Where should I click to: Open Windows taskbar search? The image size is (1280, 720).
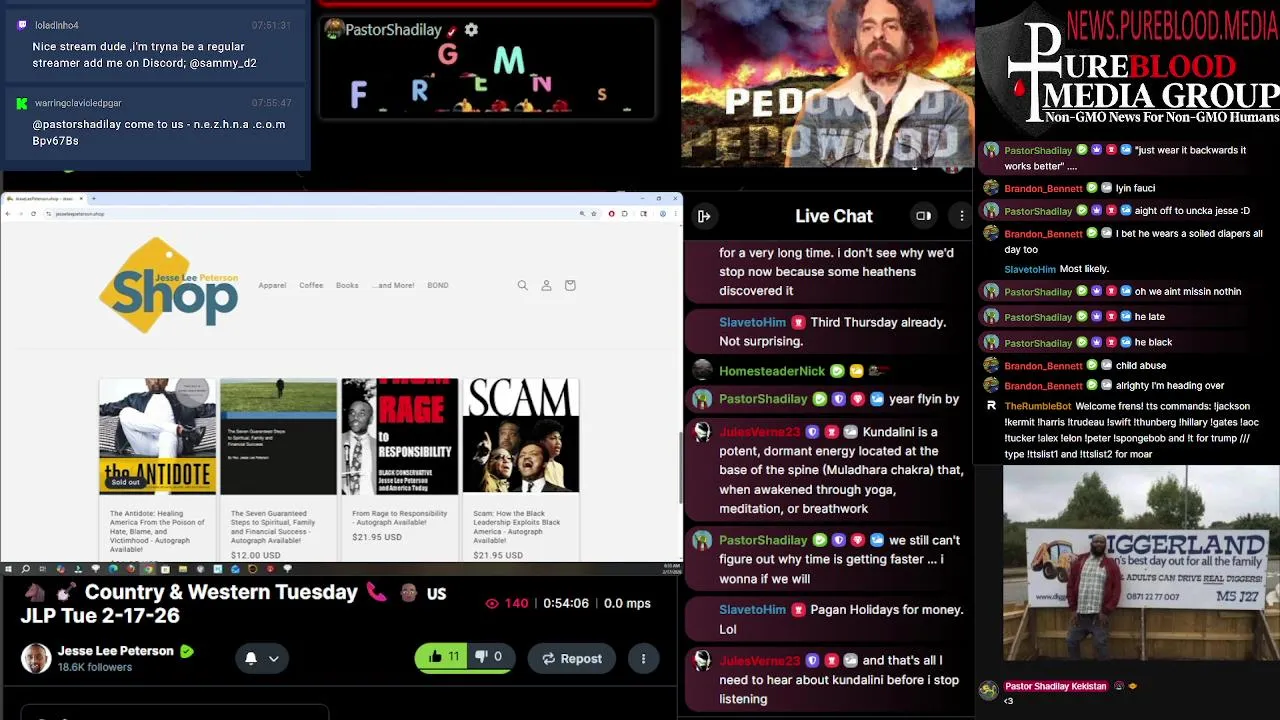pyautogui.click(x=25, y=569)
